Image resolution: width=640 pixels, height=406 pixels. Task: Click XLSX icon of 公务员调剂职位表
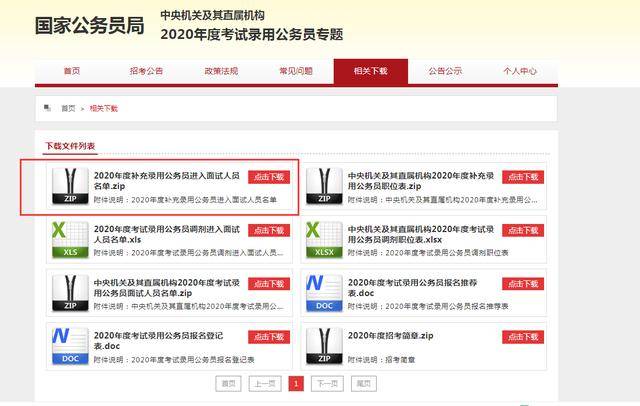coord(324,239)
